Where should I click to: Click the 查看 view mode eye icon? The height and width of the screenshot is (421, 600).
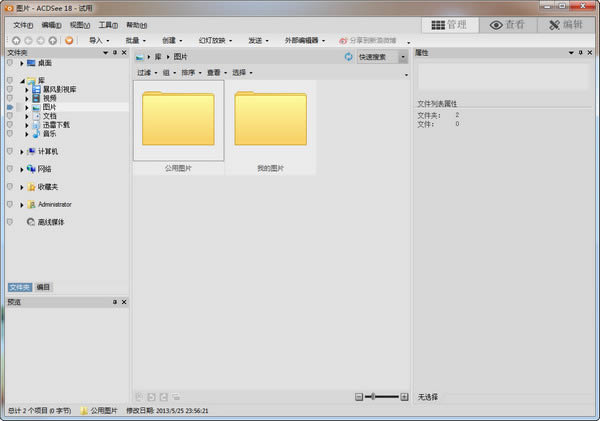click(496, 25)
